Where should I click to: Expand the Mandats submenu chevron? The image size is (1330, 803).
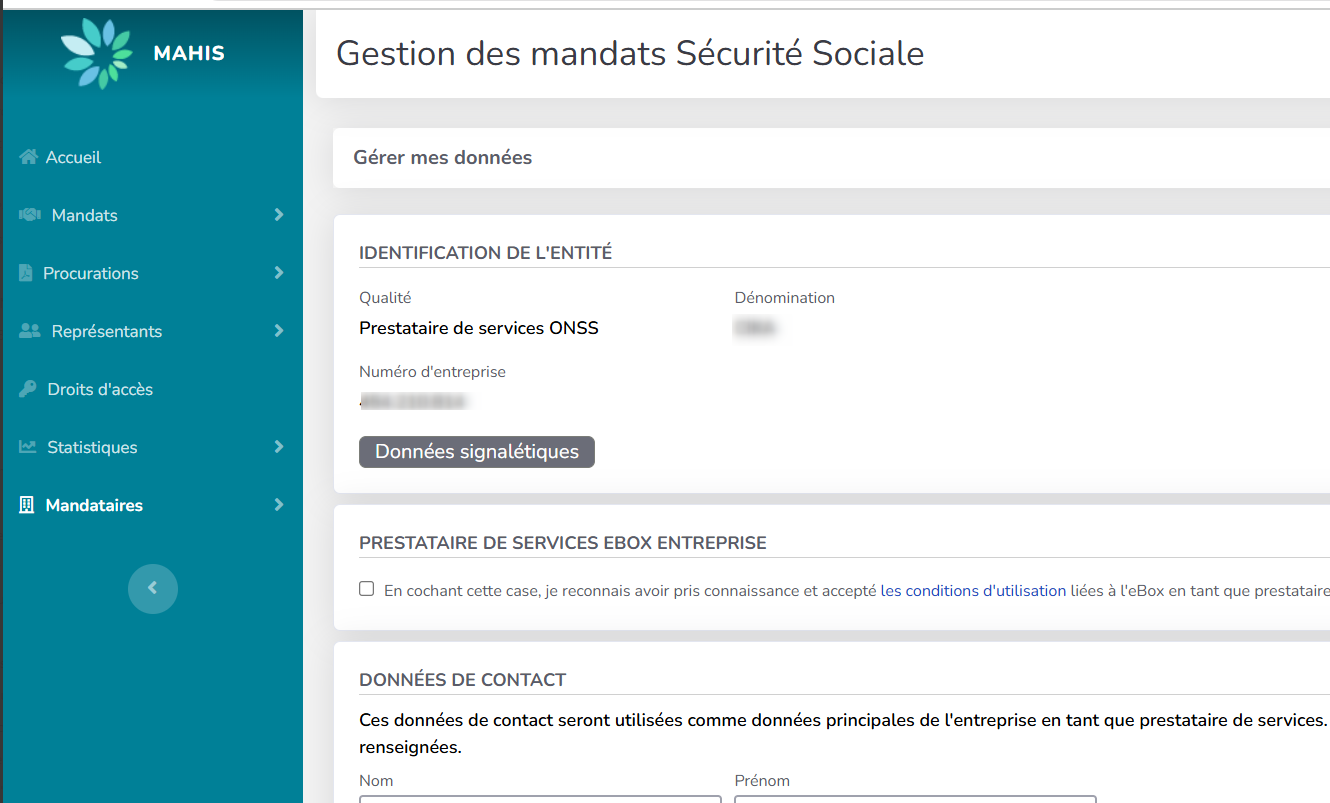pos(279,215)
